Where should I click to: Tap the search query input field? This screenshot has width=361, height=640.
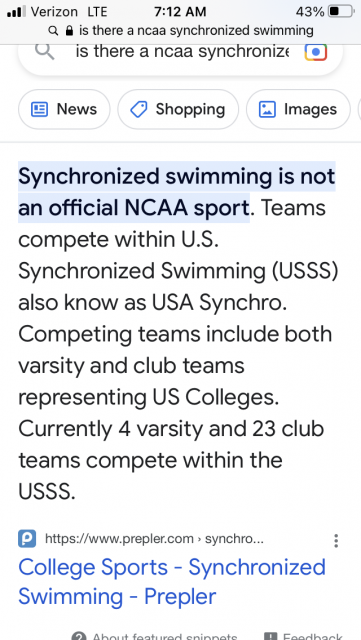(182, 52)
